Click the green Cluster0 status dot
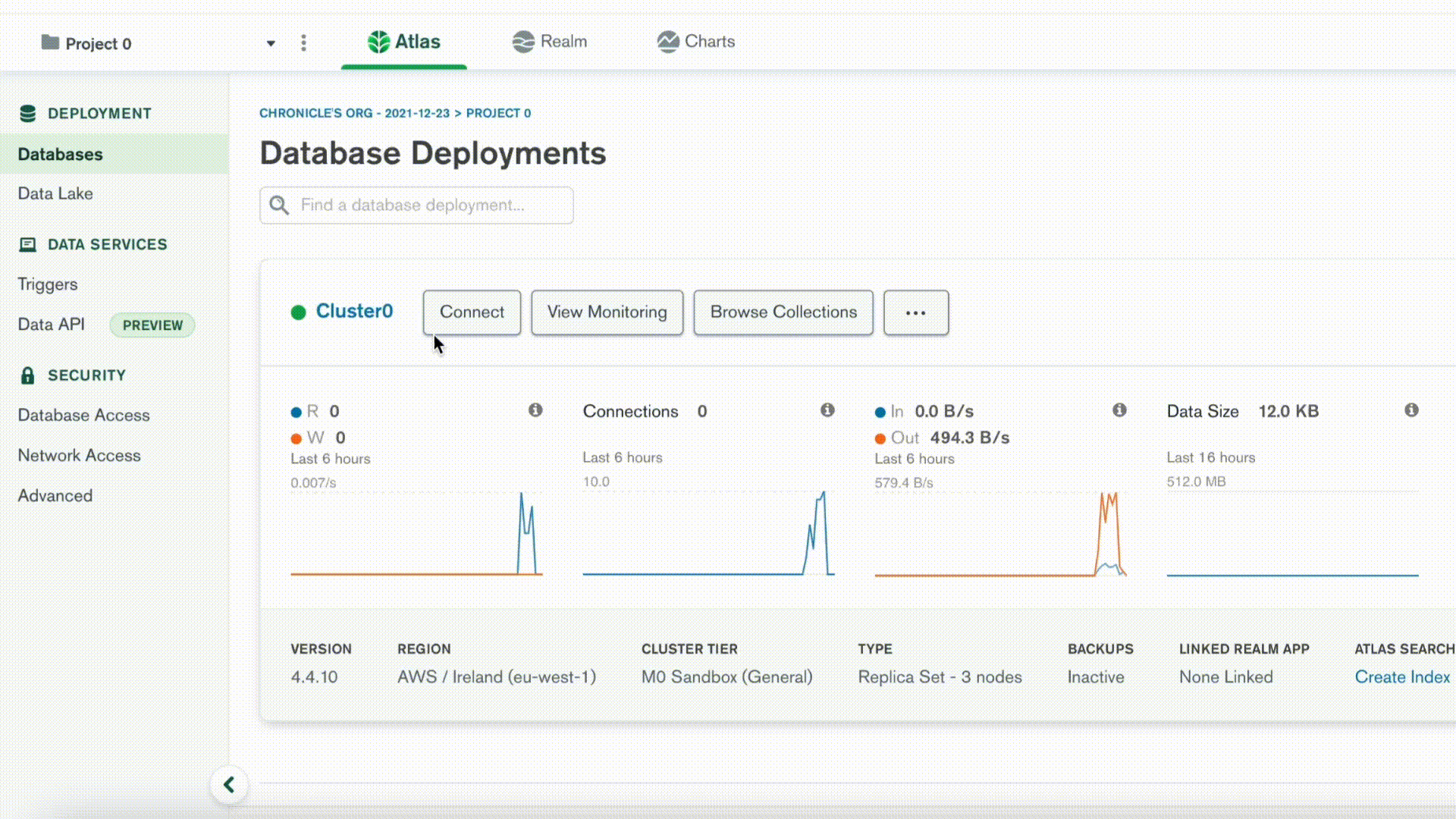The width and height of the screenshot is (1456, 819). tap(298, 312)
